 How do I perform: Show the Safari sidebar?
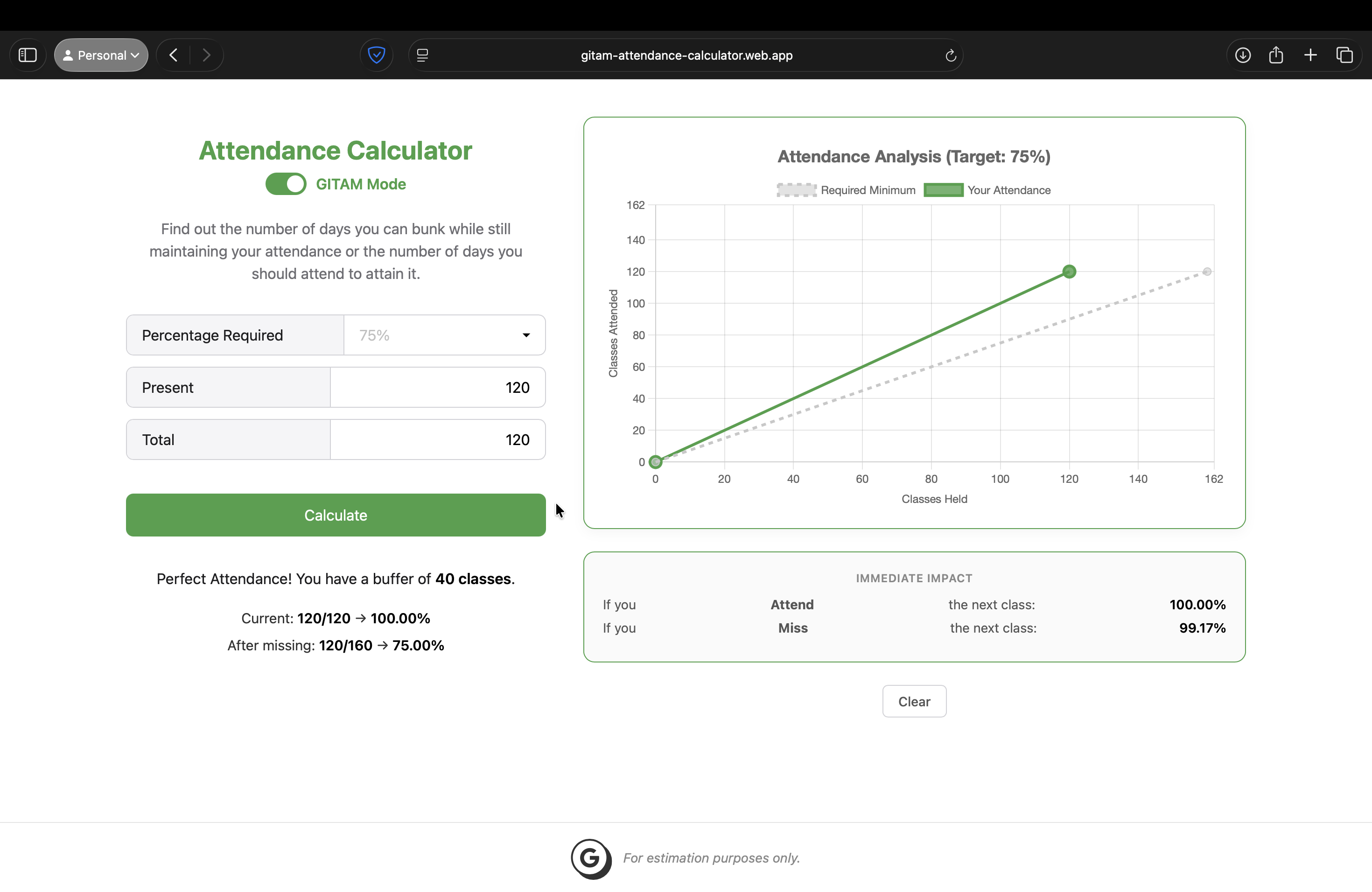click(x=28, y=56)
